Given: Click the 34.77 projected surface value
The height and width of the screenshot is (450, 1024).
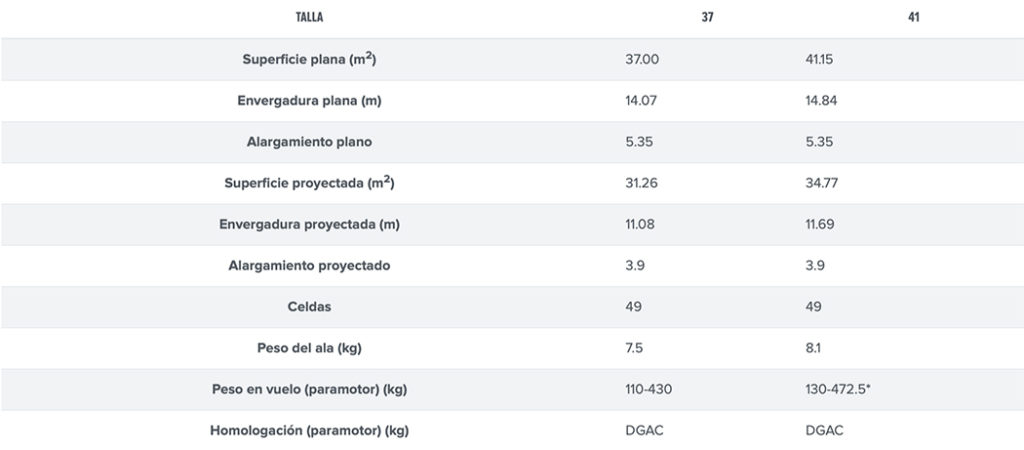Looking at the screenshot, I should coord(820,184).
